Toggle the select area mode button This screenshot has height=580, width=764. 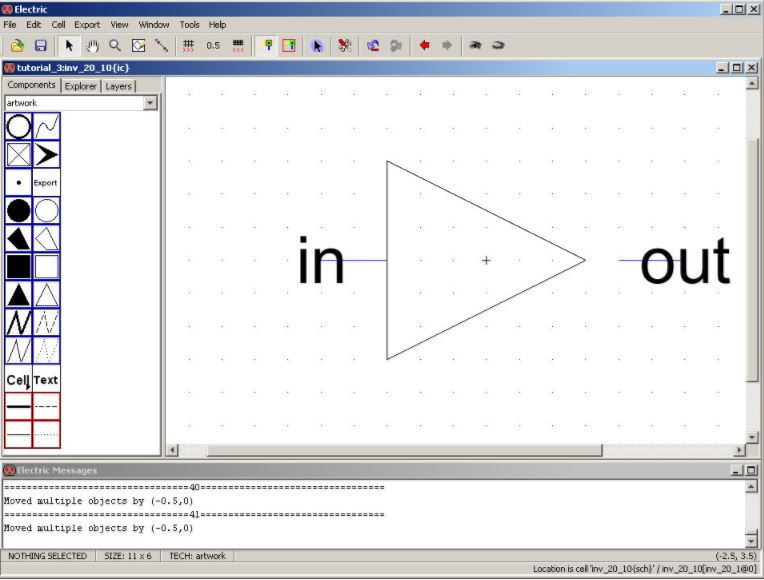tap(289, 45)
